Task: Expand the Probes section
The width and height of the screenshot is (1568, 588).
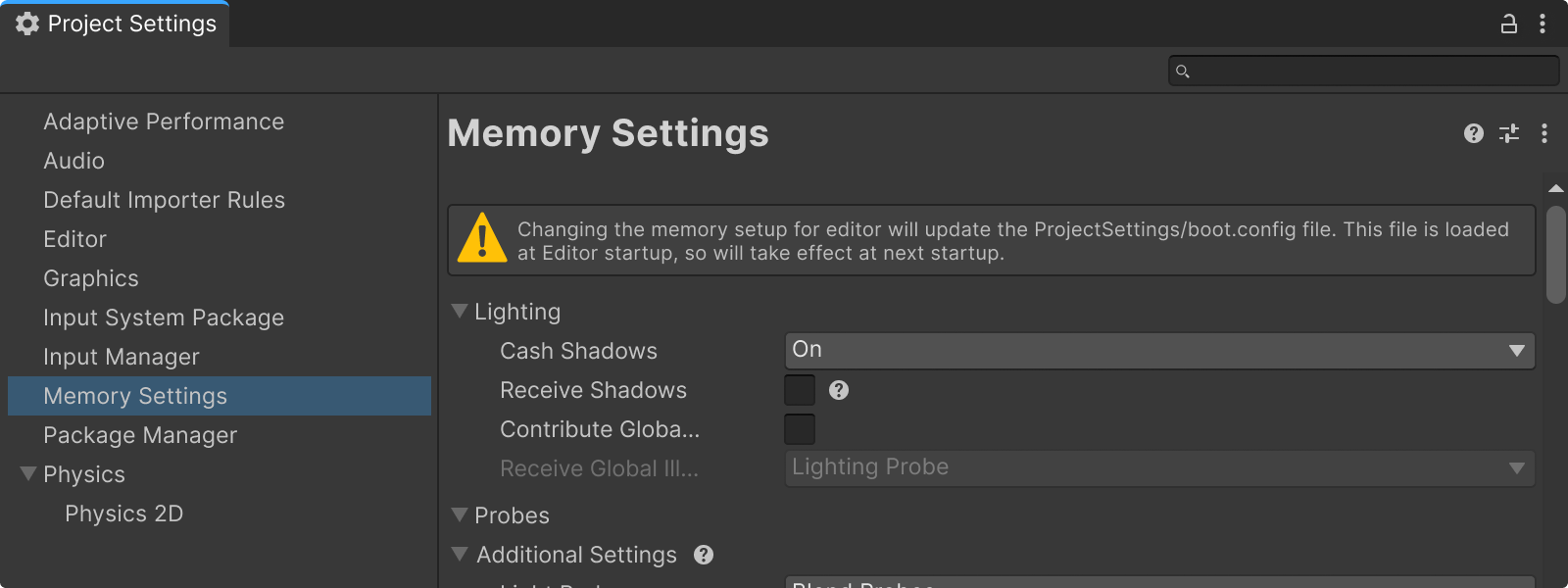Action: (460, 514)
